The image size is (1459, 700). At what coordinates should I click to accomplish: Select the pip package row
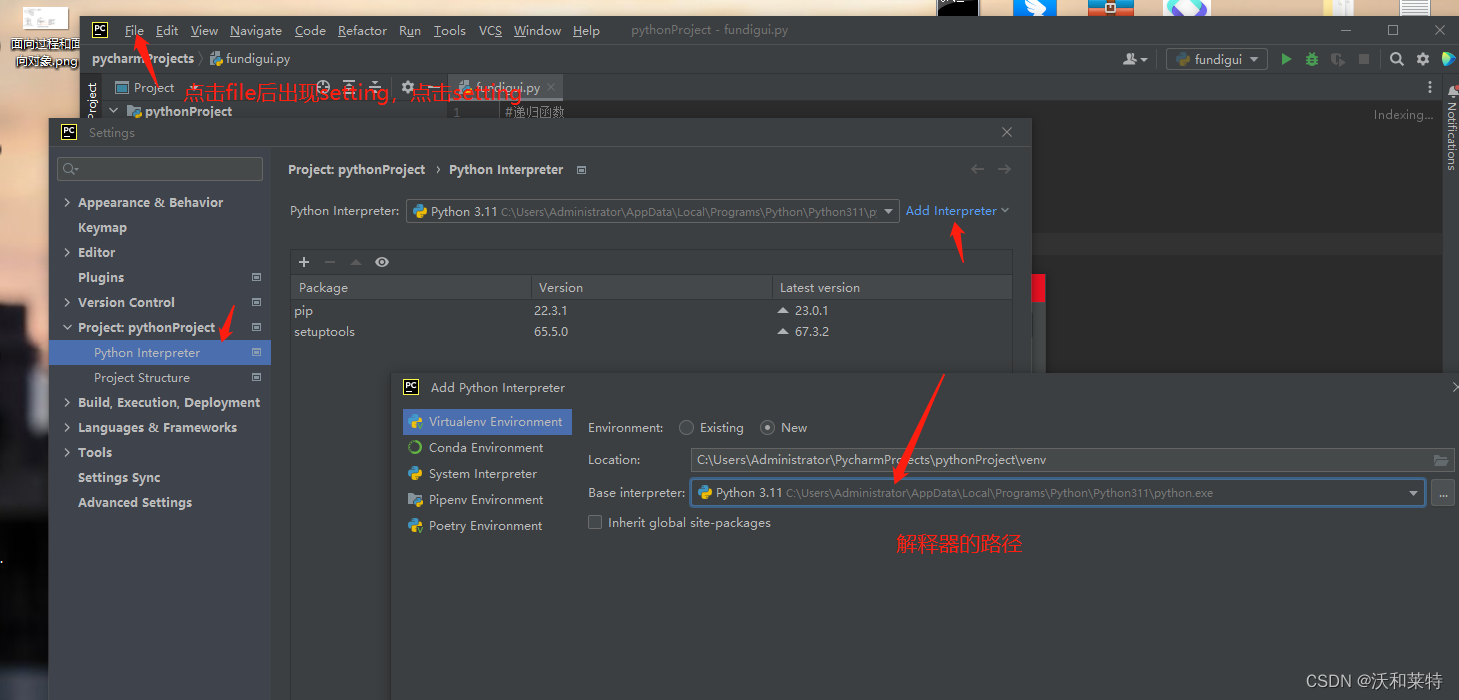(651, 311)
